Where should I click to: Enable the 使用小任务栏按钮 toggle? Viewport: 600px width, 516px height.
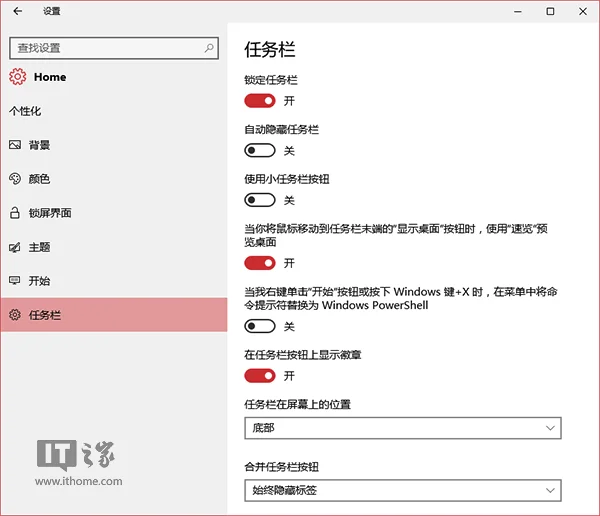(x=260, y=200)
